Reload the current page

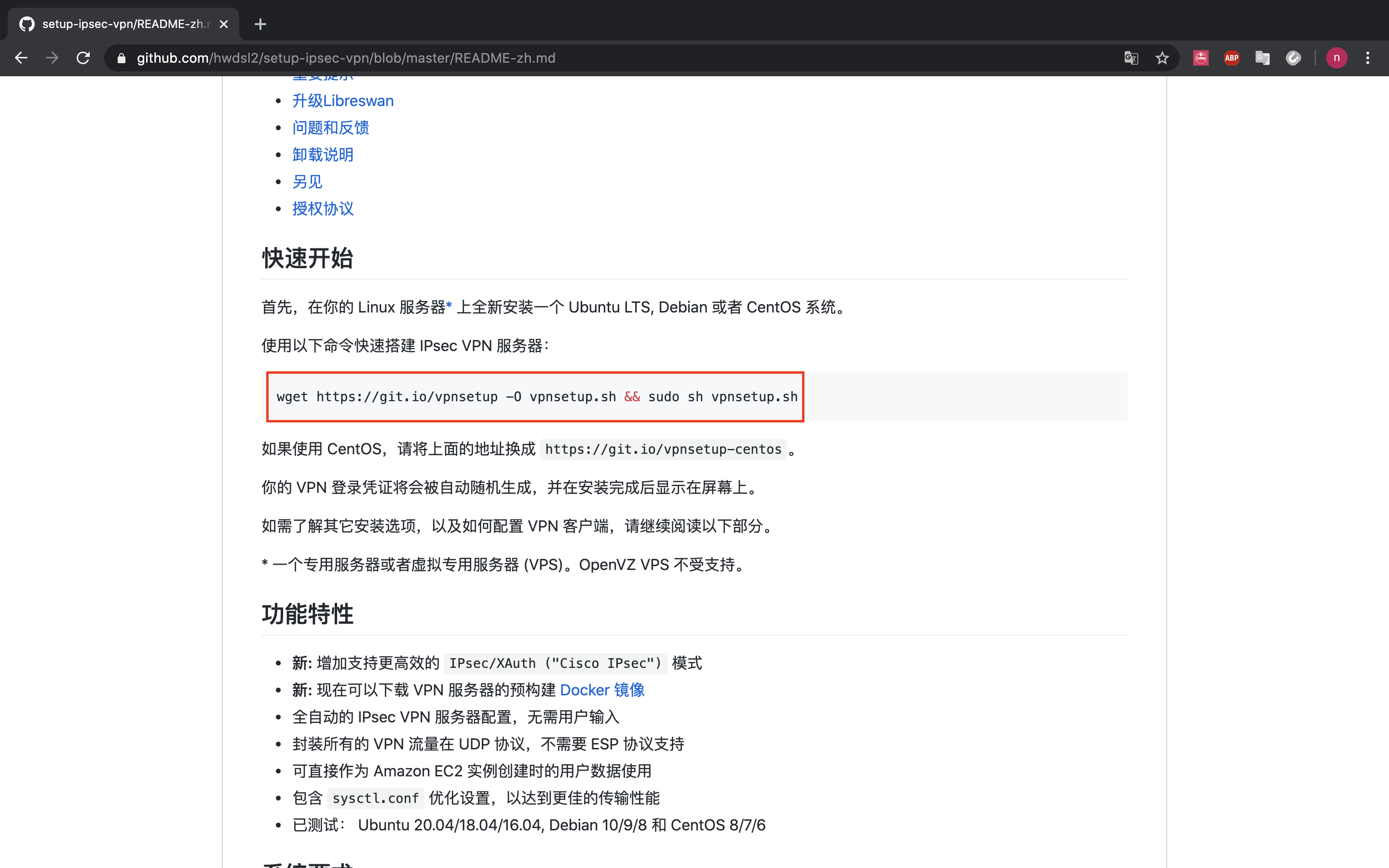pos(83,58)
